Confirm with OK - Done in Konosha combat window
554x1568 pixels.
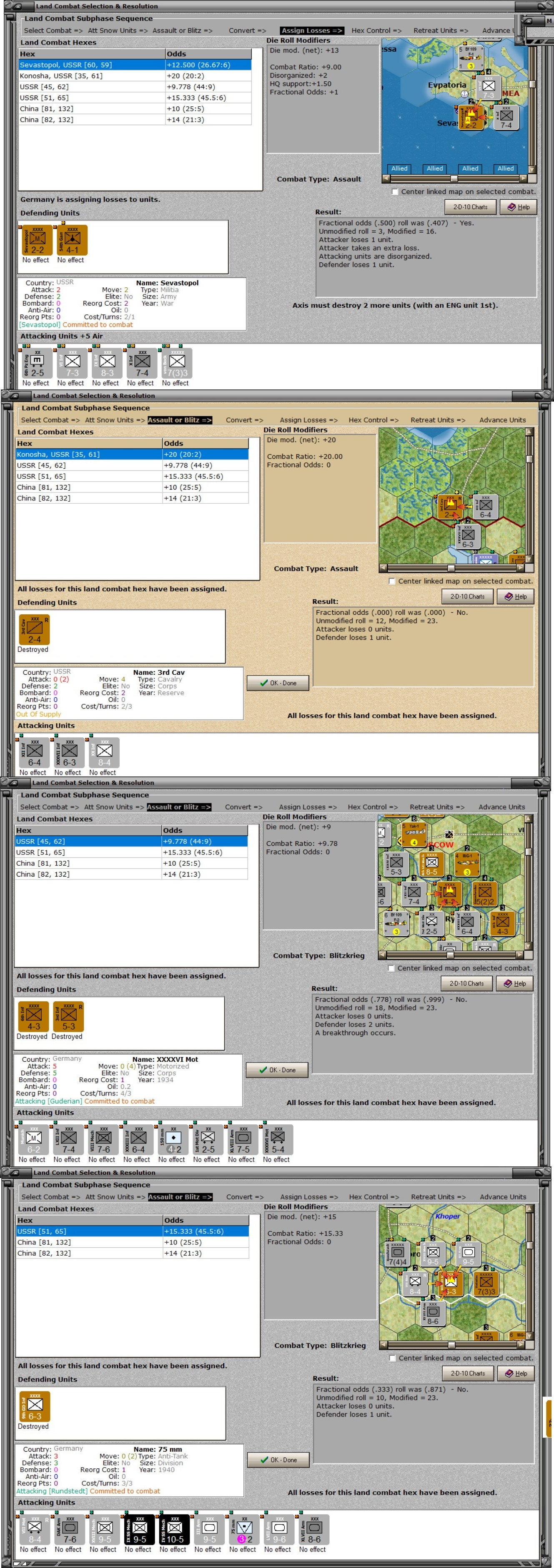[278, 683]
